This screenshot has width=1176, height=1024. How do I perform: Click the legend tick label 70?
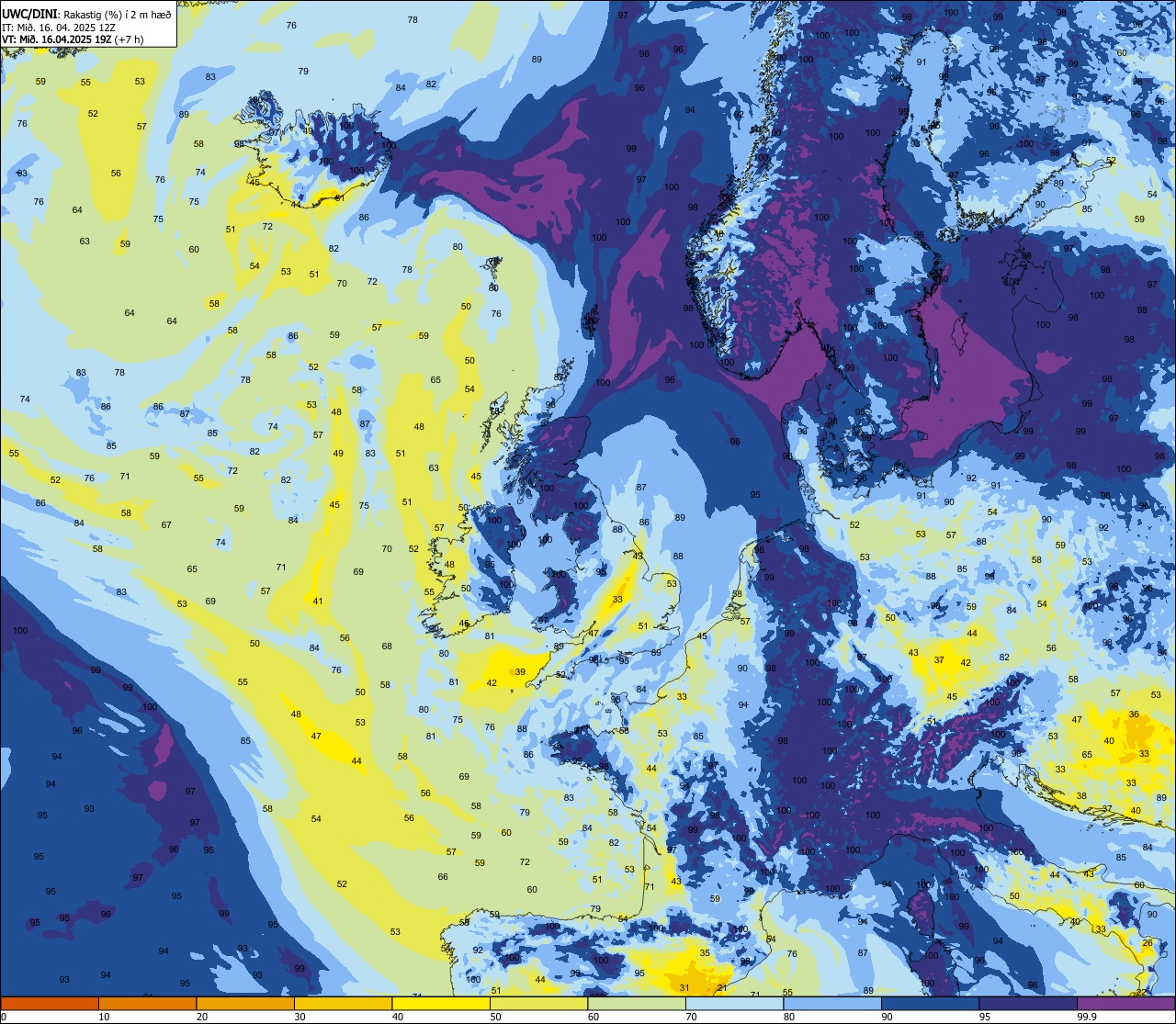(x=691, y=1017)
